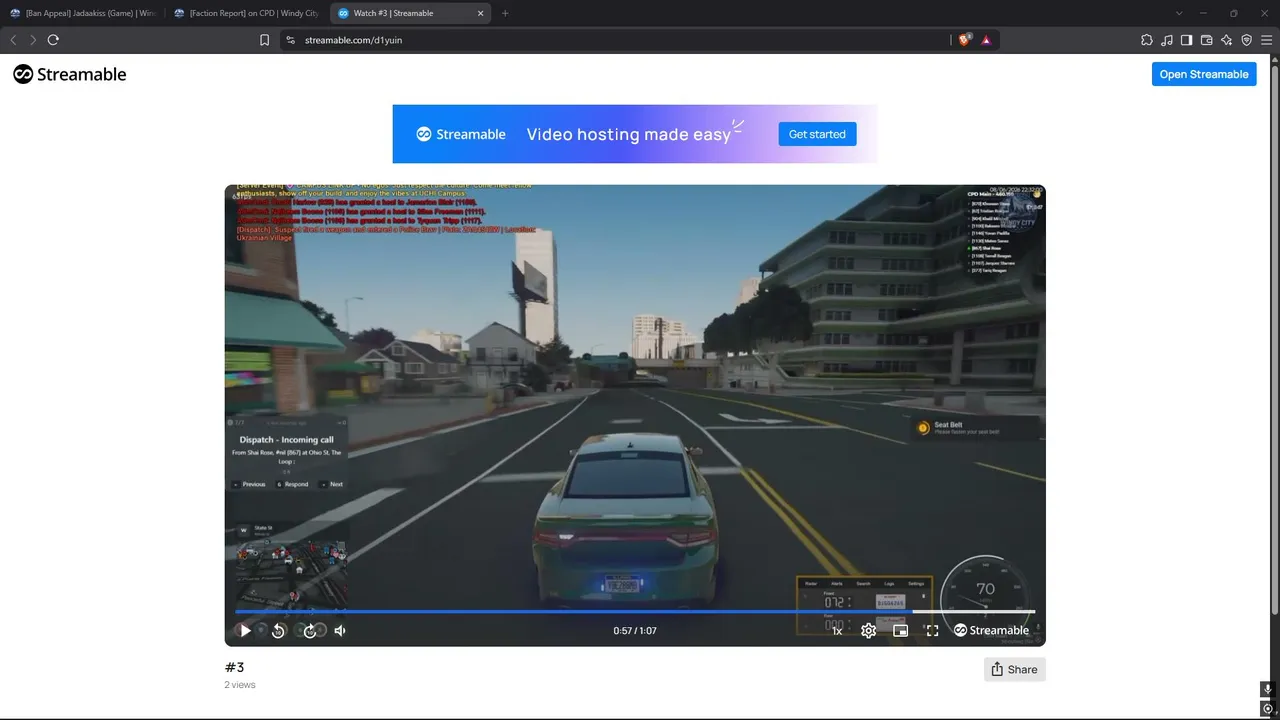The height and width of the screenshot is (720, 1280).
Task: Skip forward using the forward-seek icon
Action: coord(310,631)
